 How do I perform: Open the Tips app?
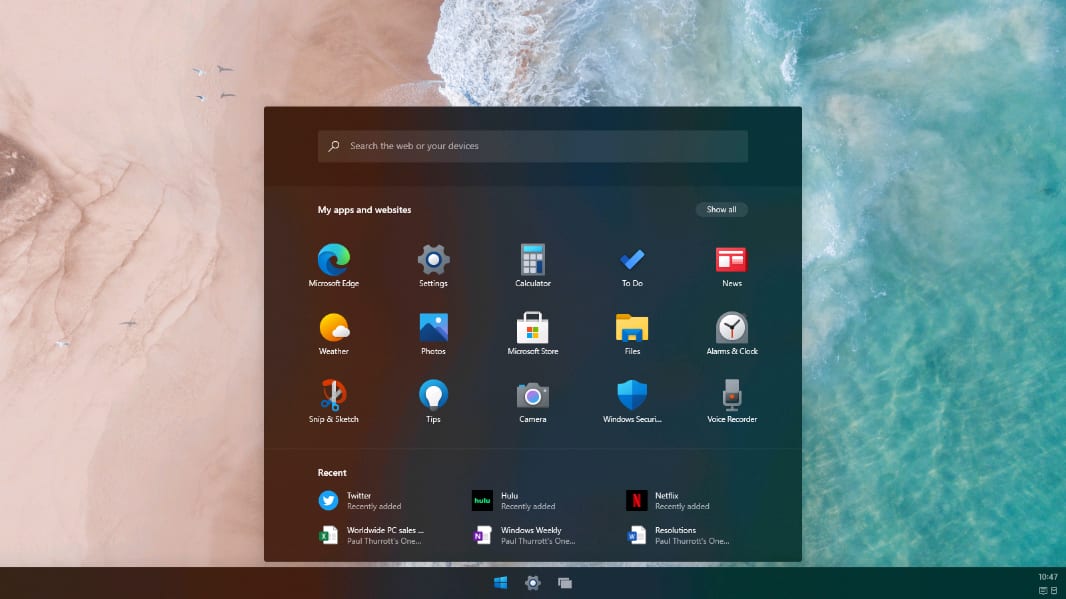(x=433, y=396)
